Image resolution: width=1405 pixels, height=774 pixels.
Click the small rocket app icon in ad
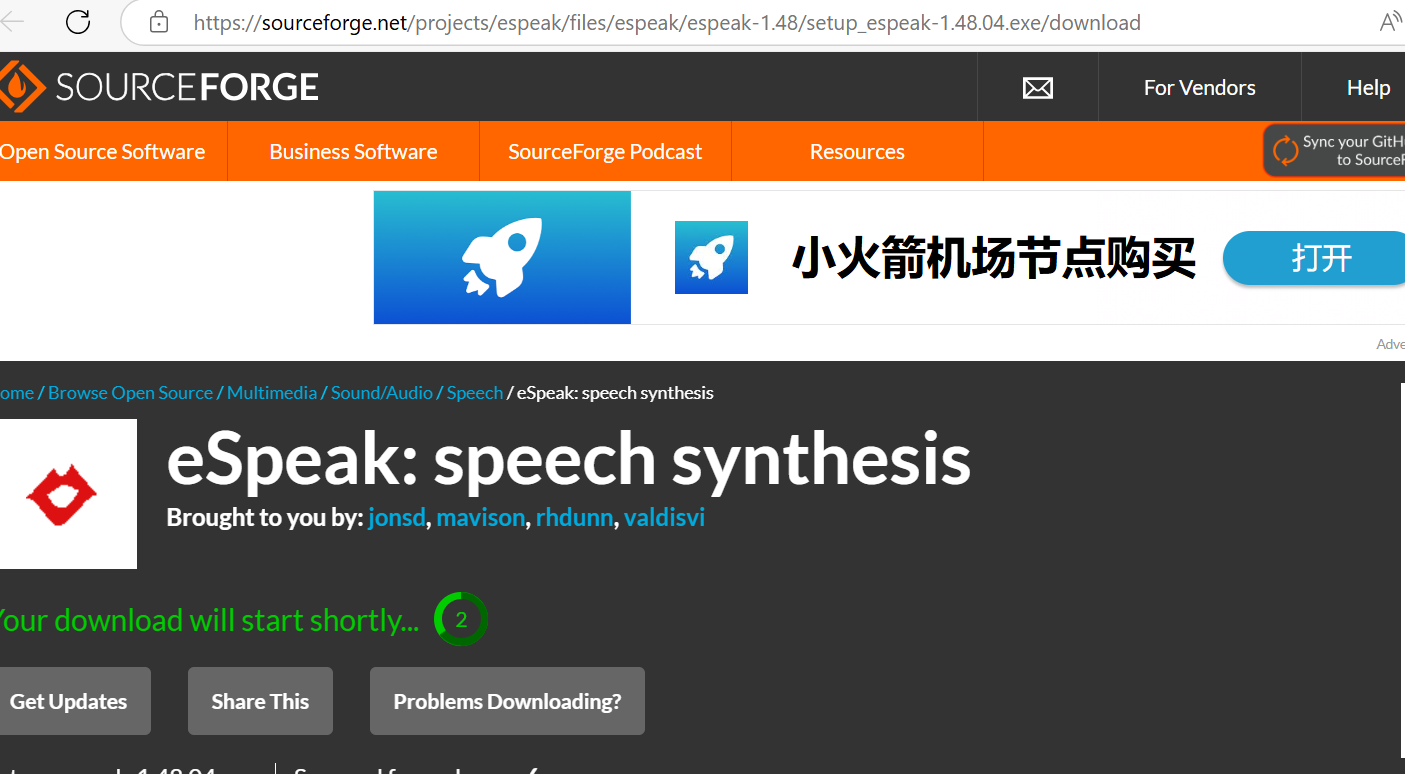click(711, 257)
